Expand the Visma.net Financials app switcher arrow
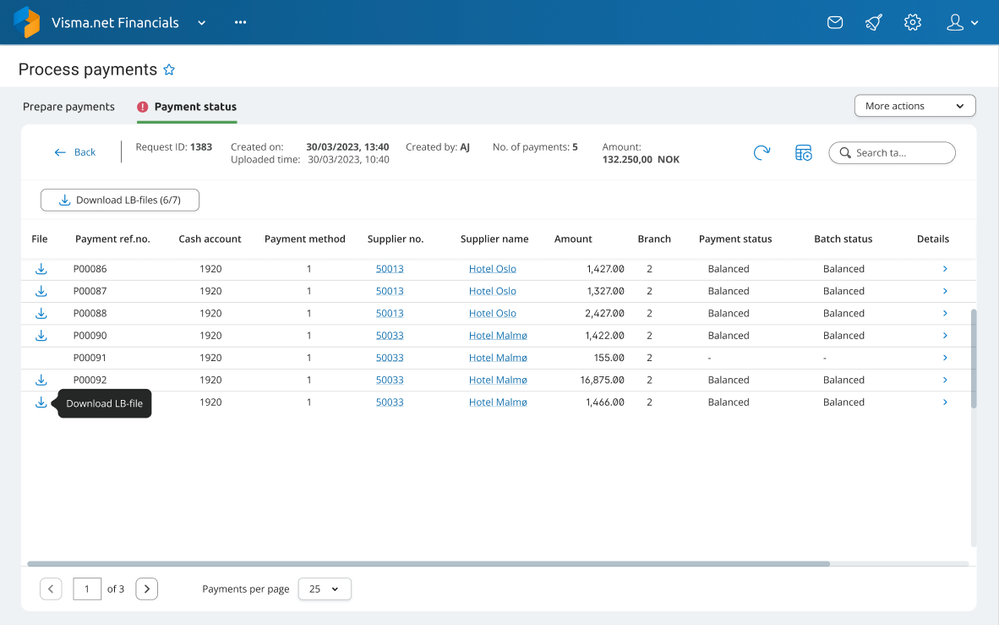Screen dimensions: 999x625 [x=201, y=23]
